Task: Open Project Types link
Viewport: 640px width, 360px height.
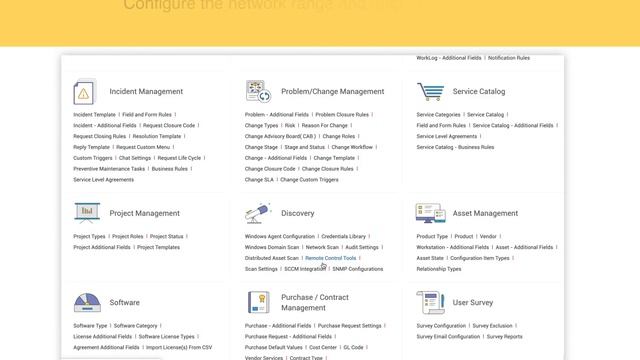Action: click(89, 236)
